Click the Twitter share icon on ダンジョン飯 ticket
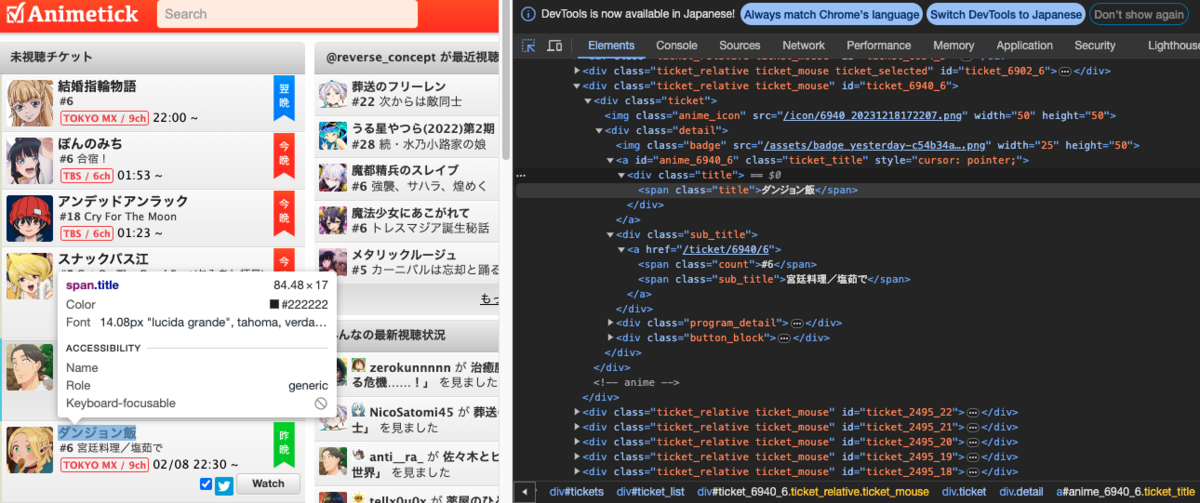Image resolution: width=1200 pixels, height=503 pixels. pos(224,485)
